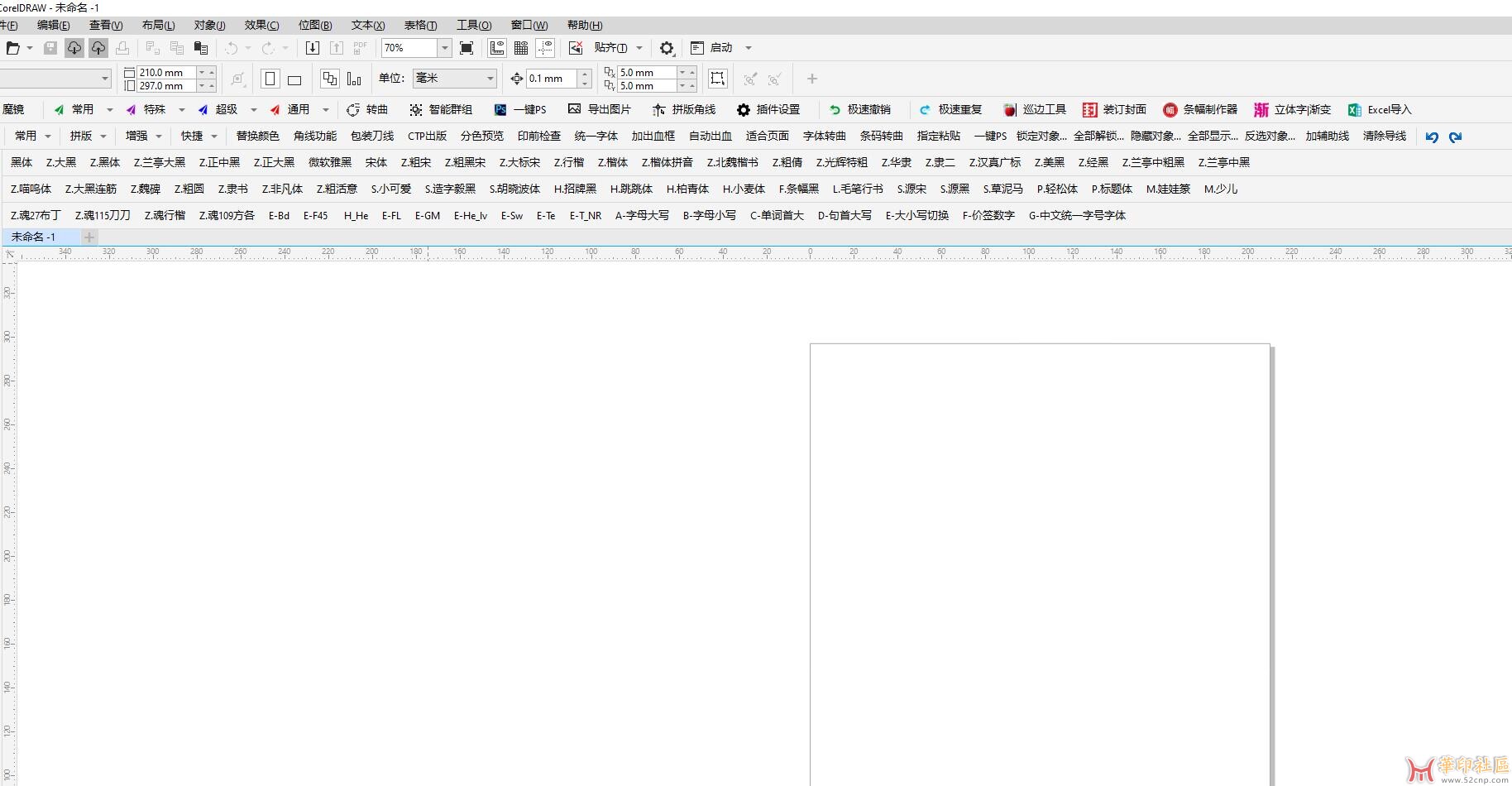Click the 一键PS Photoshop icon
Viewport: 1512px width, 786px height.
click(500, 109)
